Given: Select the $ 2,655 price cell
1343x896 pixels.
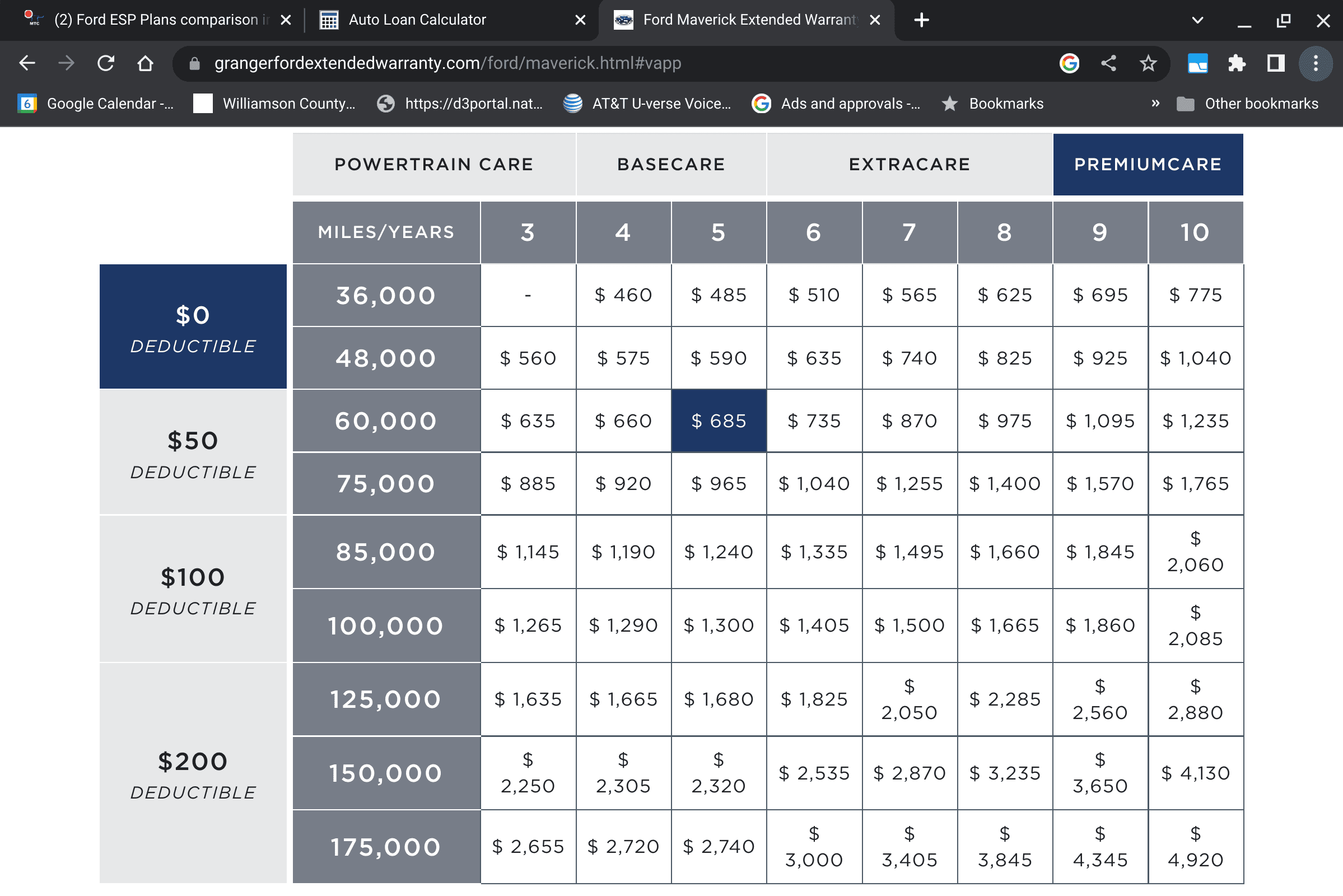Looking at the screenshot, I should point(528,847).
